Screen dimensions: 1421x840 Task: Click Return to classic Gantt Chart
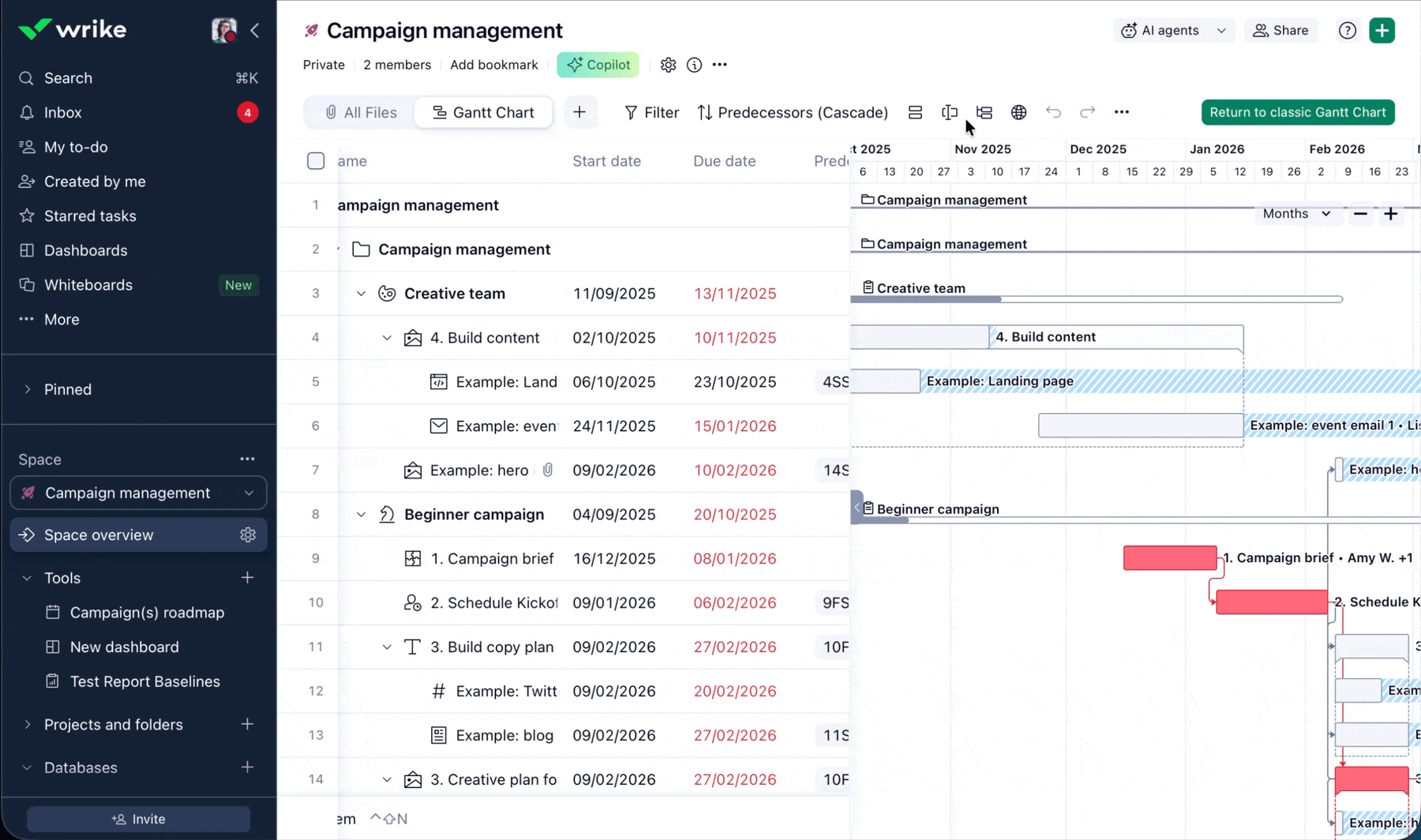pos(1298,112)
